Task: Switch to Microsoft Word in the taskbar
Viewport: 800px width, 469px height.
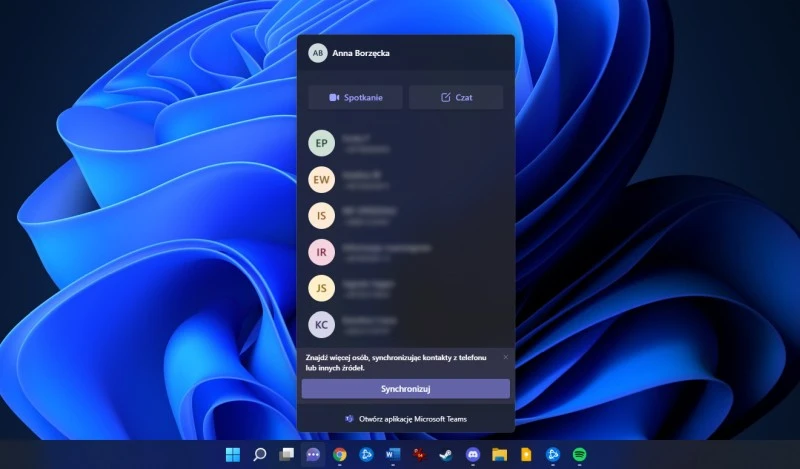Action: 393,455
